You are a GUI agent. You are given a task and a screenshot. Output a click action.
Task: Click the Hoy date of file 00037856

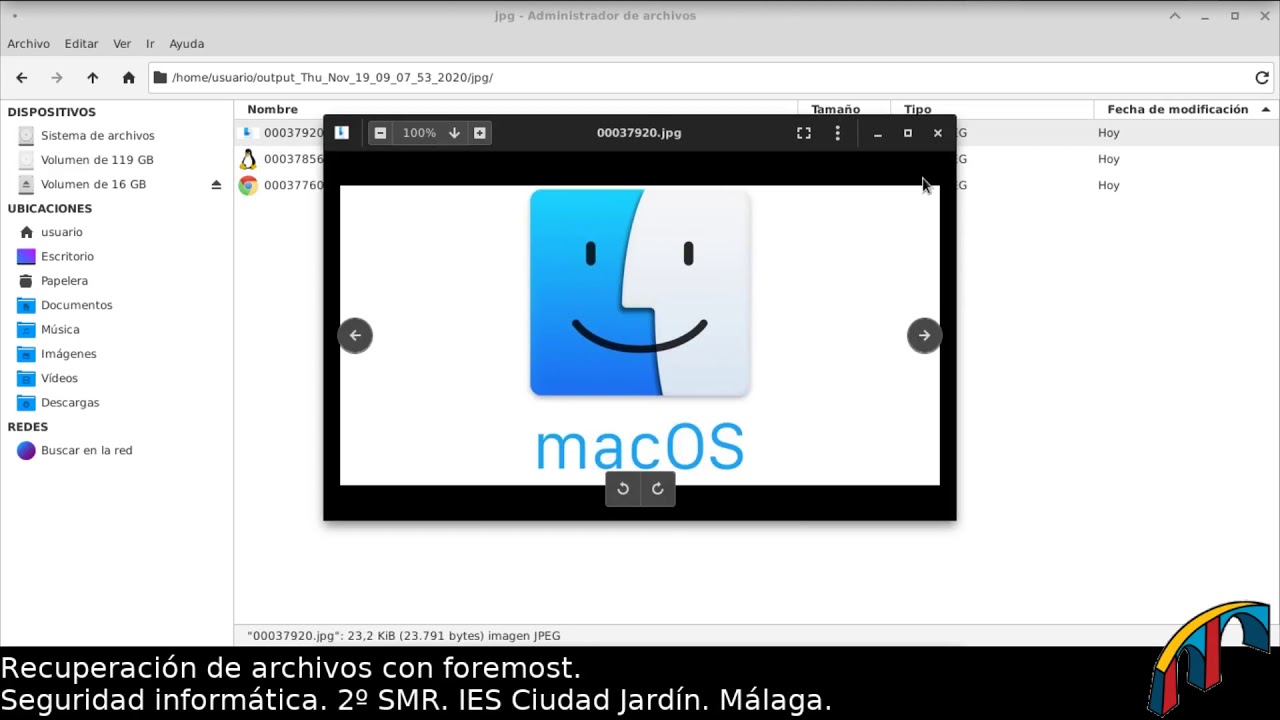coord(1108,159)
